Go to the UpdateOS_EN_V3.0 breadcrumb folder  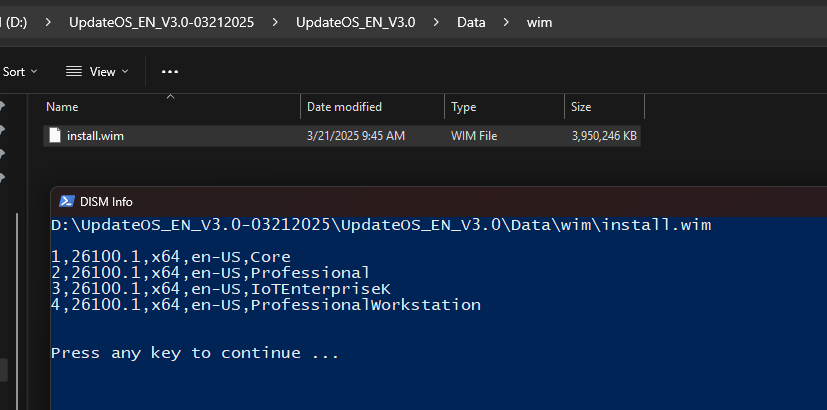tap(355, 22)
